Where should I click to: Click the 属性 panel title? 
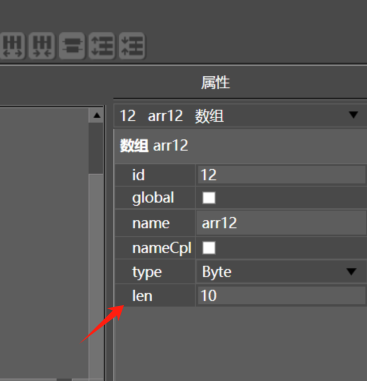pos(215,83)
